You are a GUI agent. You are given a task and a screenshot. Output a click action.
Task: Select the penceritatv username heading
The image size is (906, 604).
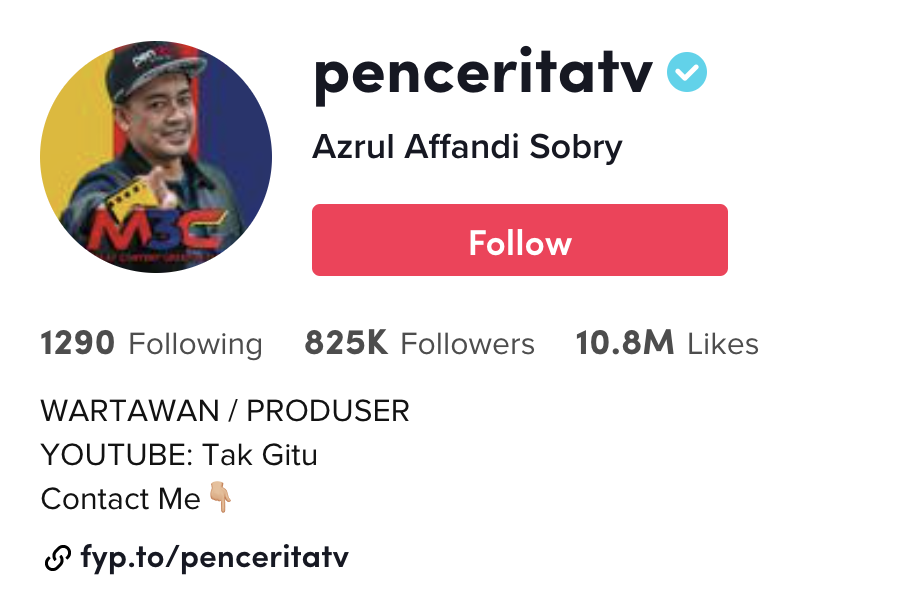coord(484,74)
